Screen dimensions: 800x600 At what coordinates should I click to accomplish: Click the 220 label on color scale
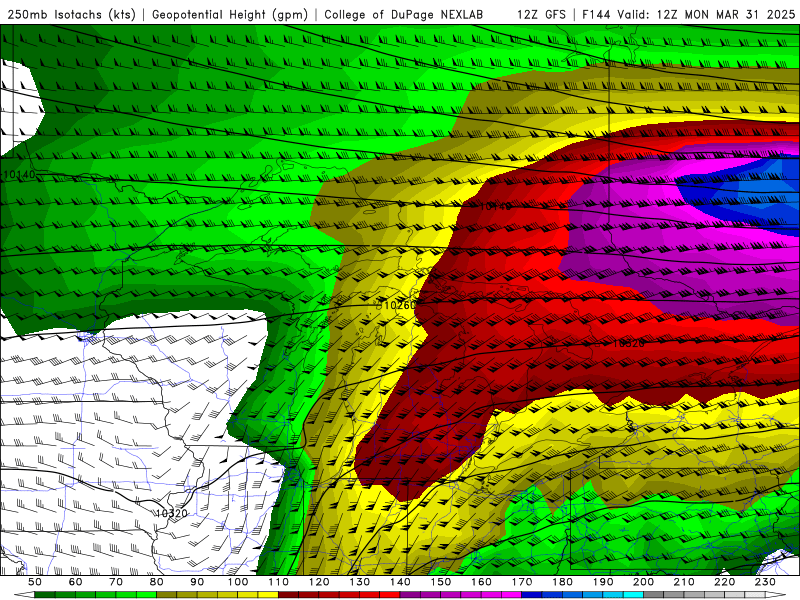coord(724,582)
